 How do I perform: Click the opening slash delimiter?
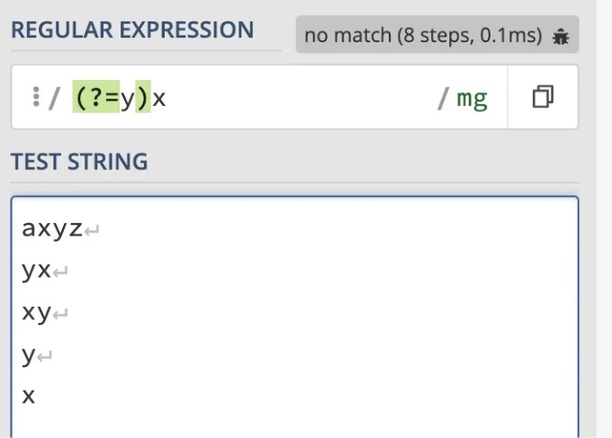pos(54,98)
